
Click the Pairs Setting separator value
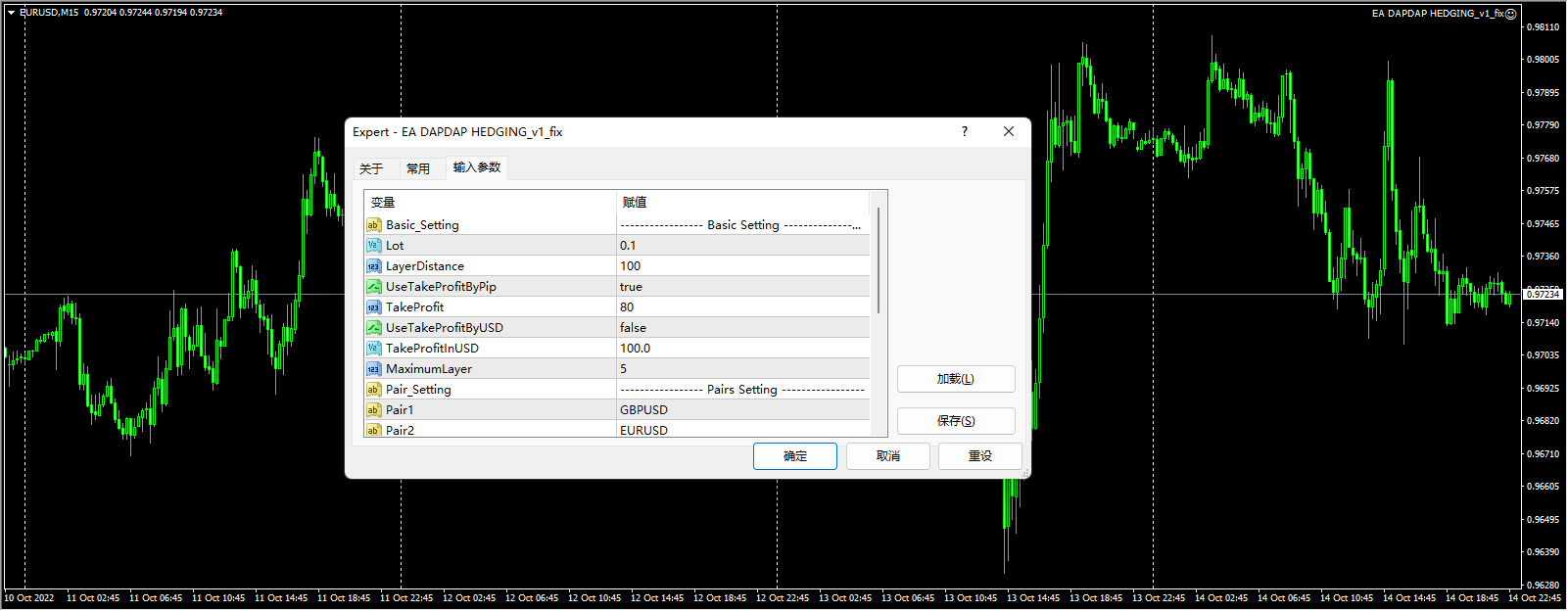coord(743,390)
